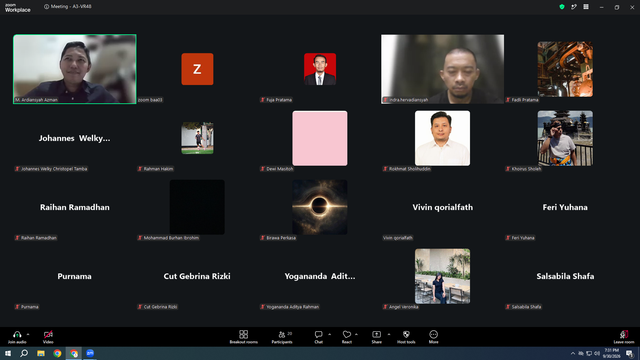The width and height of the screenshot is (640, 360).
Task: Click muted mic icon beside Khoirus Sholeh label
Action: click(508, 169)
